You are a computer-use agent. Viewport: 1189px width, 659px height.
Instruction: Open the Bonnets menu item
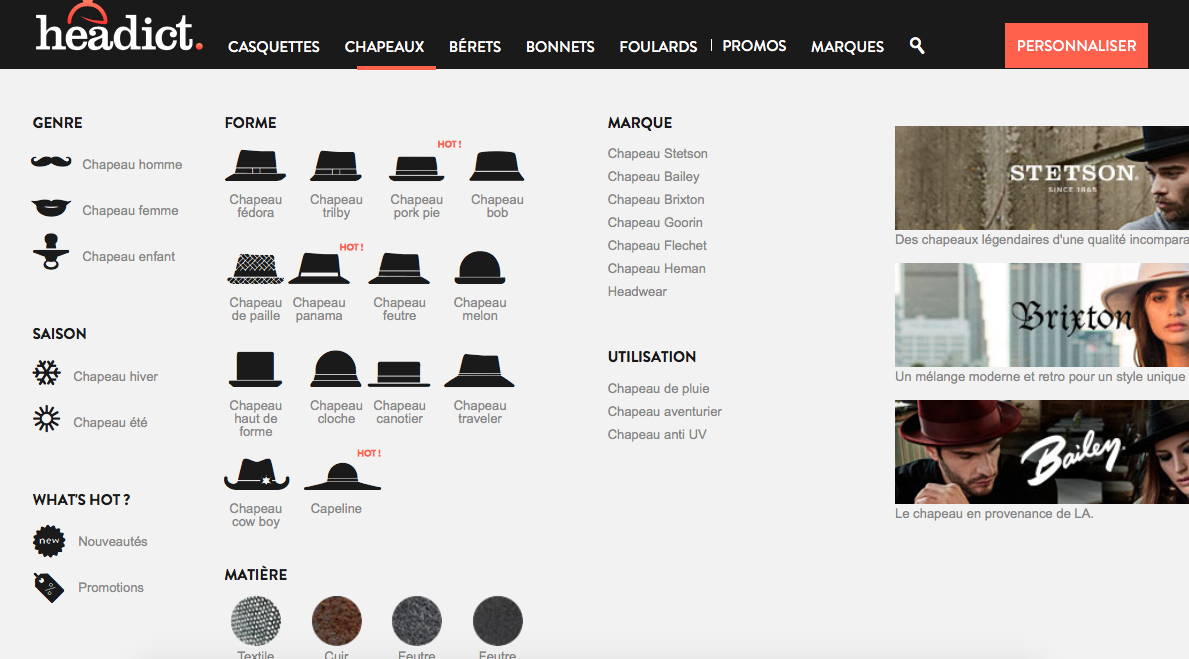[560, 47]
